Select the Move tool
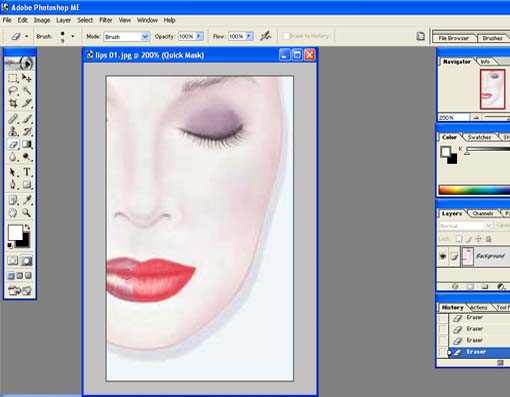 (27, 78)
